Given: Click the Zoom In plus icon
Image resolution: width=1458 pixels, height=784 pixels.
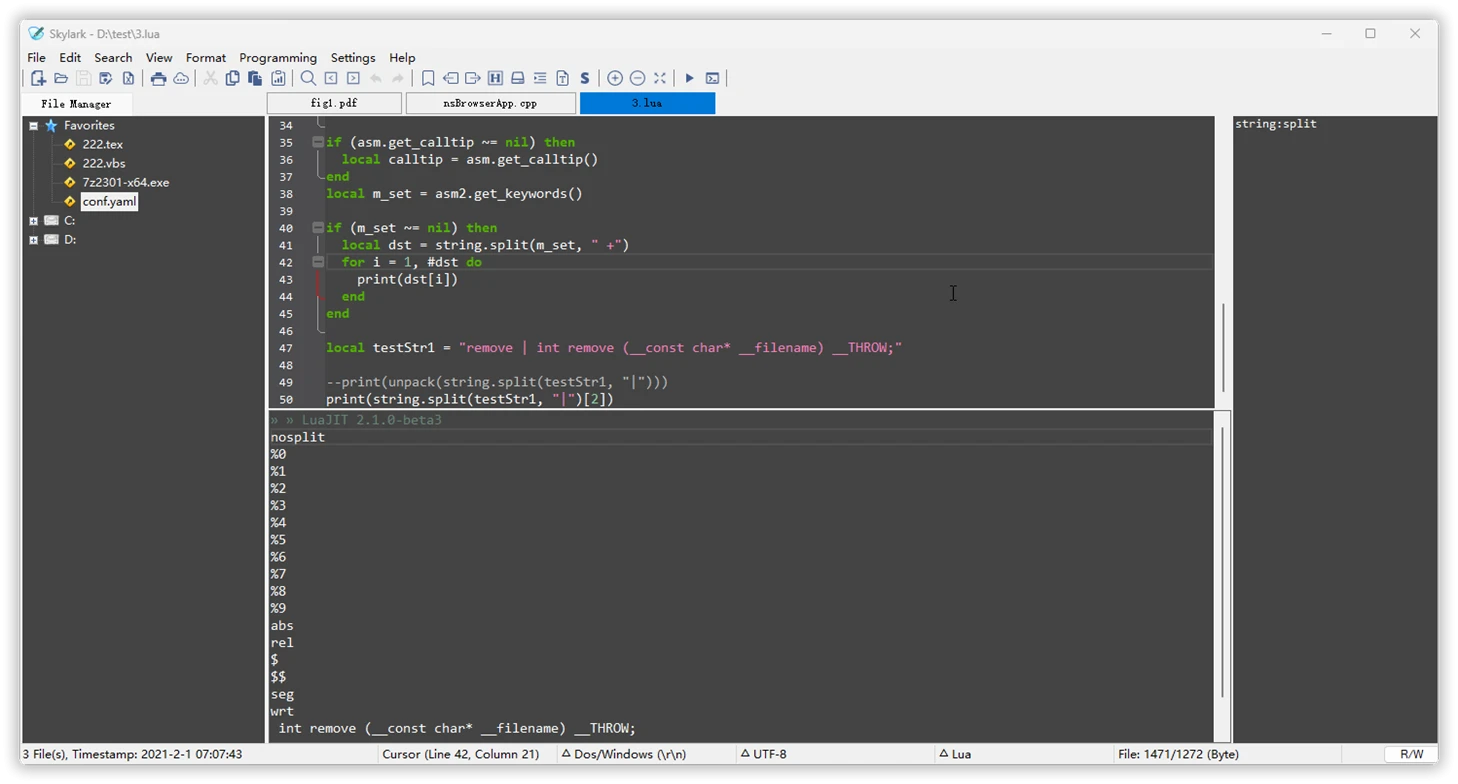Looking at the screenshot, I should pos(615,78).
